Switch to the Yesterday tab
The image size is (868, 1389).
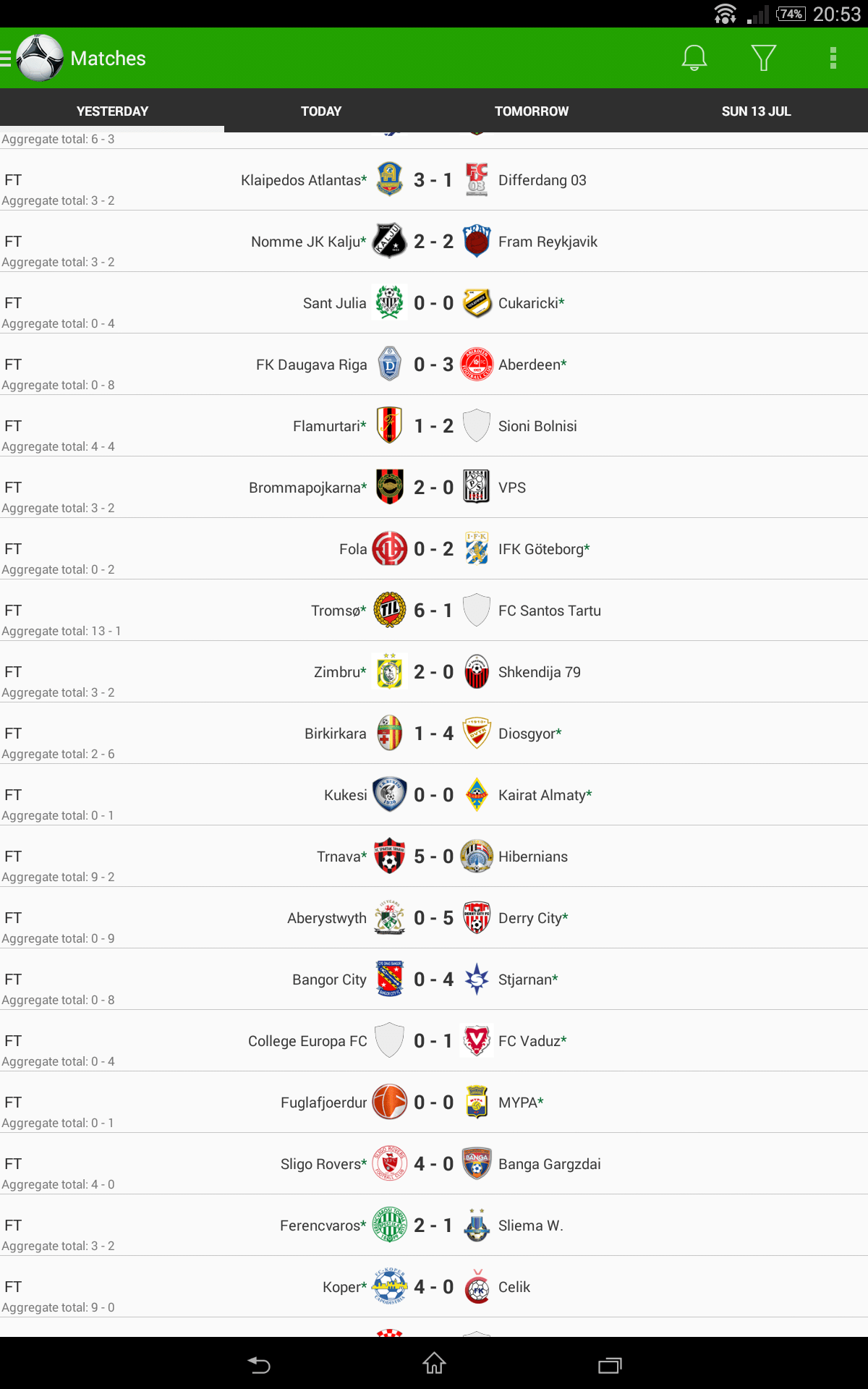[x=112, y=111]
